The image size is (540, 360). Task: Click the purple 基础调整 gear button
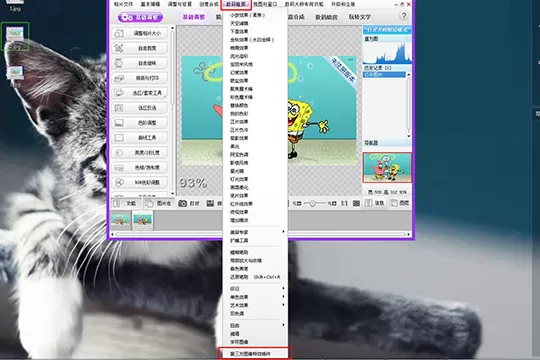(x=140, y=17)
